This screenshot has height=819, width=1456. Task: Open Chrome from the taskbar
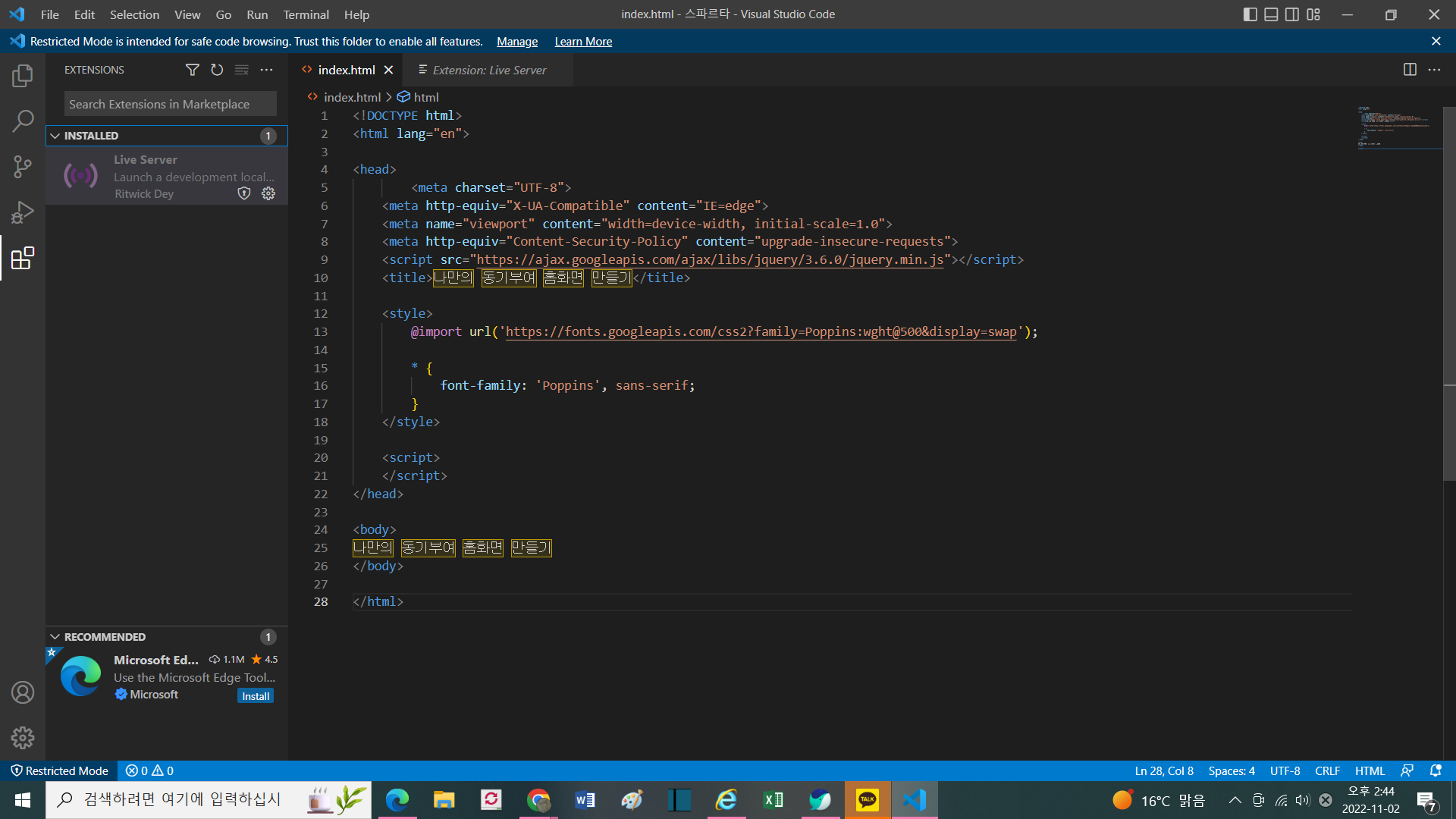(538, 800)
